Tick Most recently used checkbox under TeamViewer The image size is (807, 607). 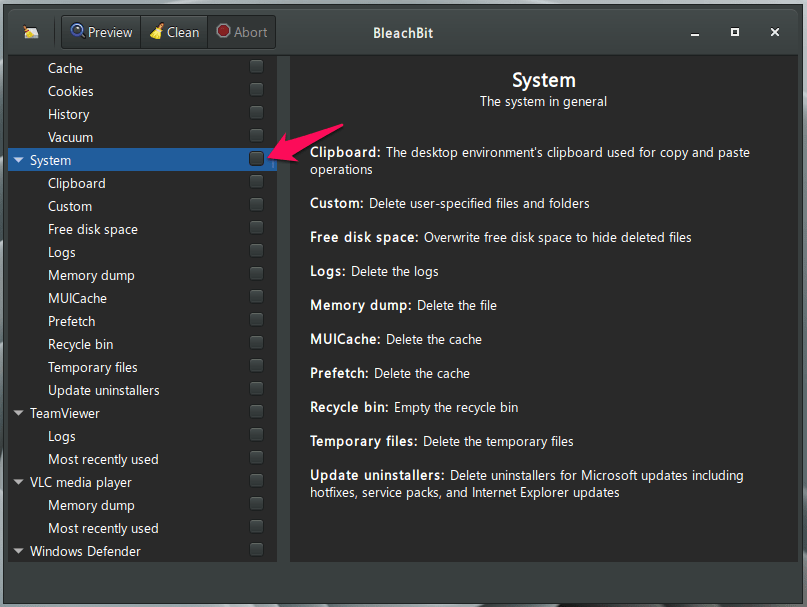pyautogui.click(x=256, y=458)
